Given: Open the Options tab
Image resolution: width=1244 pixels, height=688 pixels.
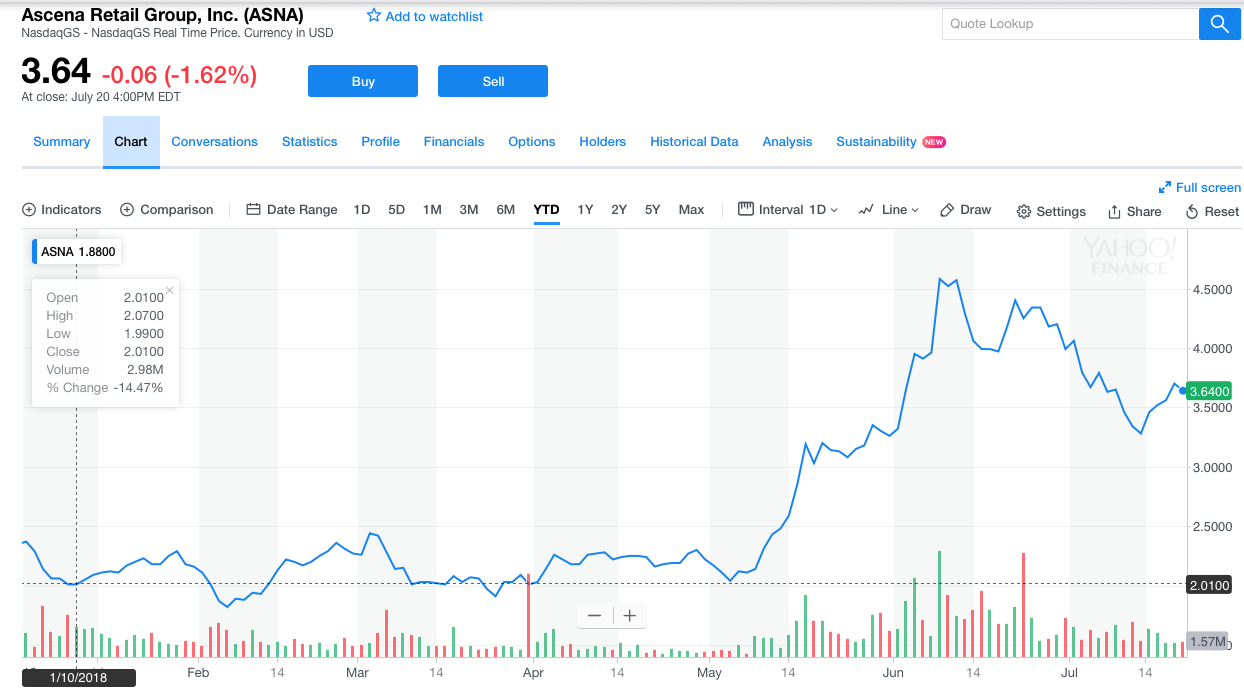Looking at the screenshot, I should coord(532,142).
